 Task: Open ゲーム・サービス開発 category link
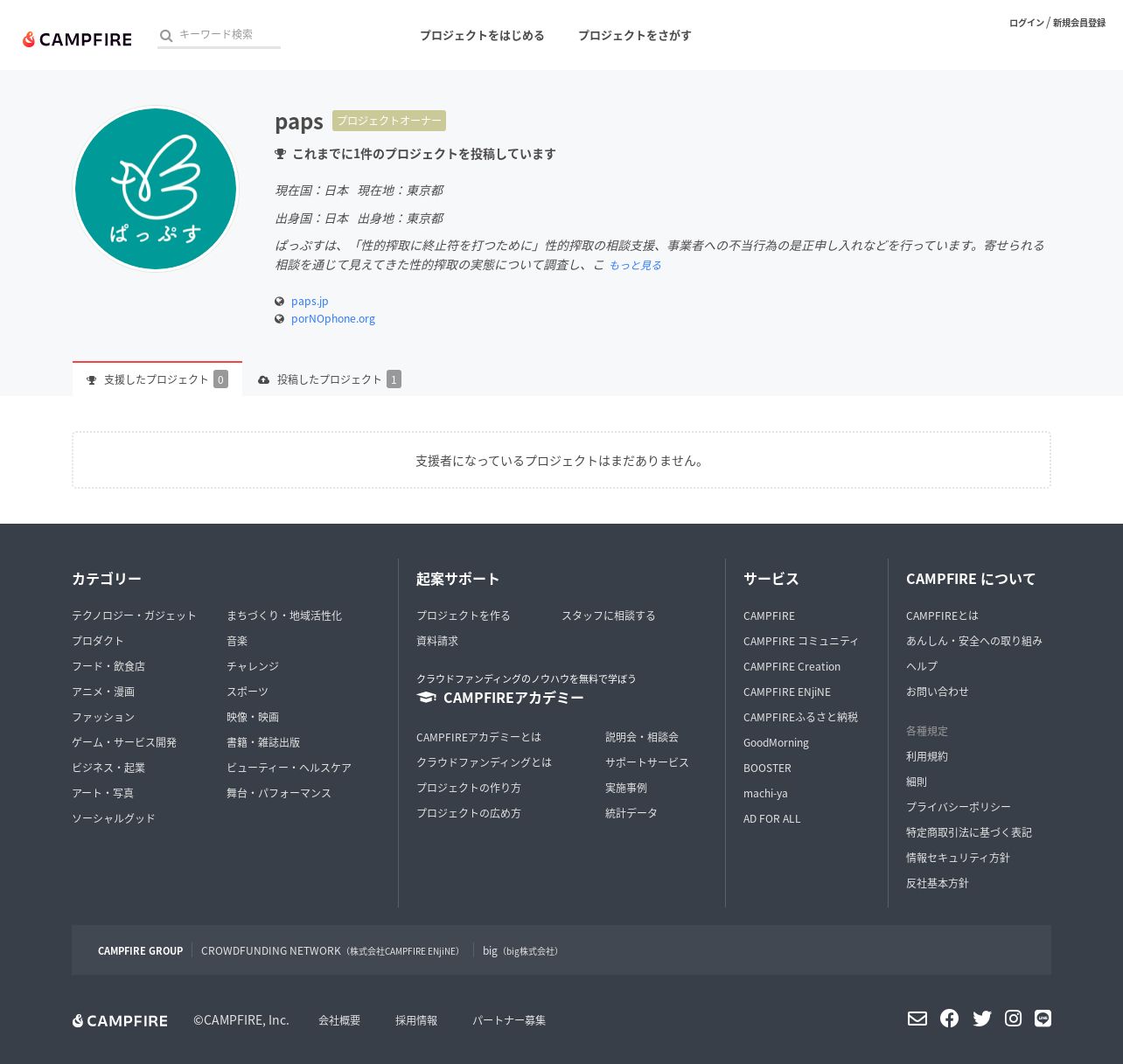tap(124, 742)
